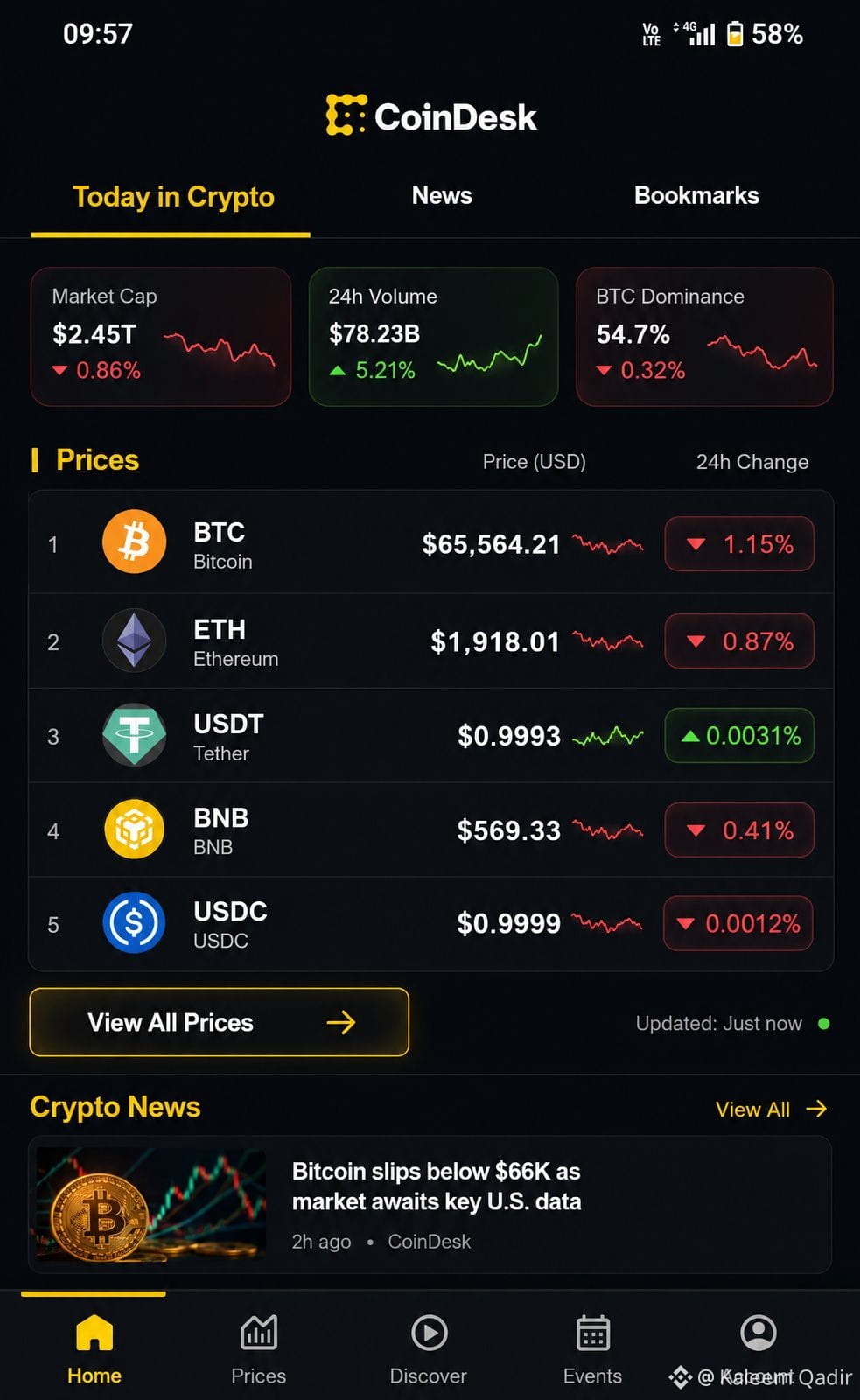
Task: Open Discover play icon in bottom bar
Action: (x=429, y=1333)
